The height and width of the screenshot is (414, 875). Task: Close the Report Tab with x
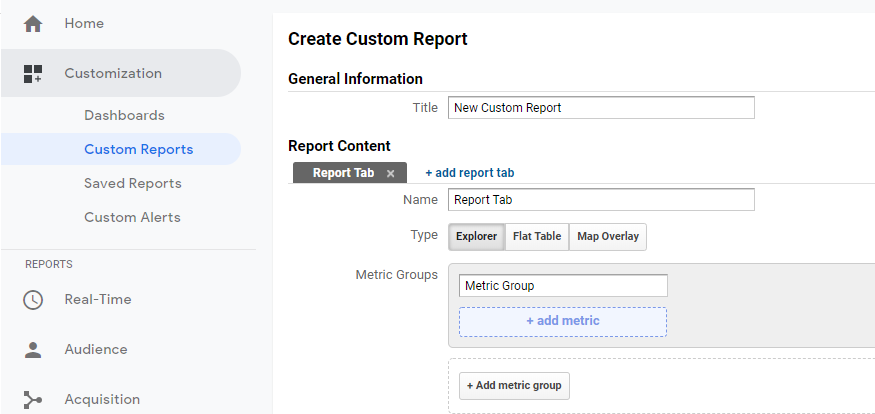[390, 173]
